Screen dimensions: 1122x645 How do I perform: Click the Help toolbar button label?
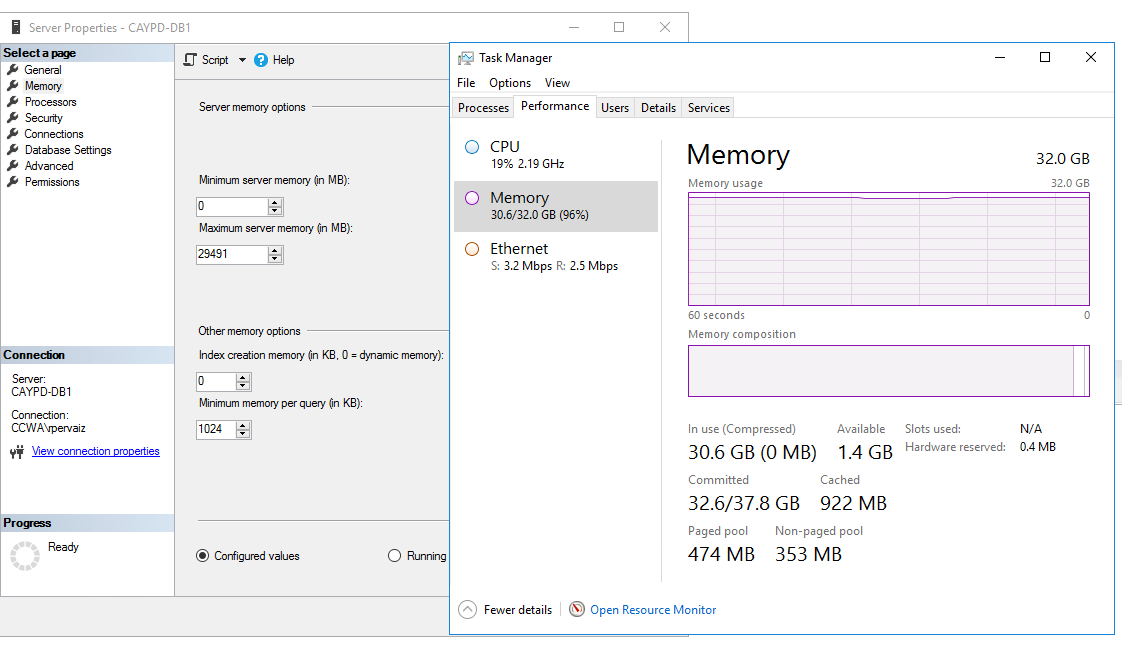(283, 60)
